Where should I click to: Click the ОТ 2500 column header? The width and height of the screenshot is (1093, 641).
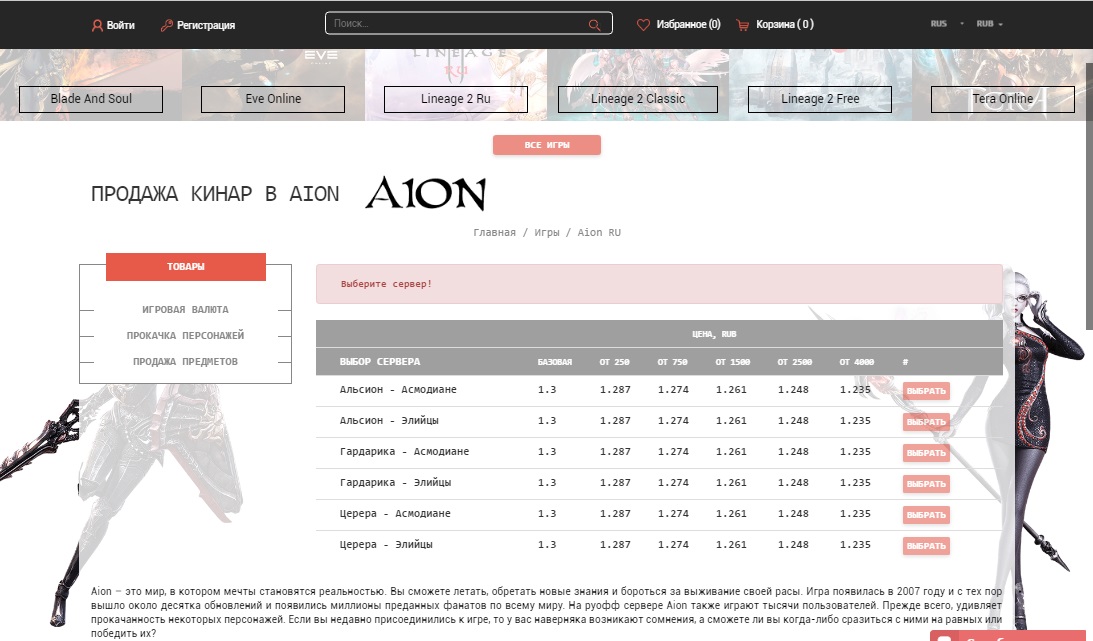pyautogui.click(x=795, y=362)
